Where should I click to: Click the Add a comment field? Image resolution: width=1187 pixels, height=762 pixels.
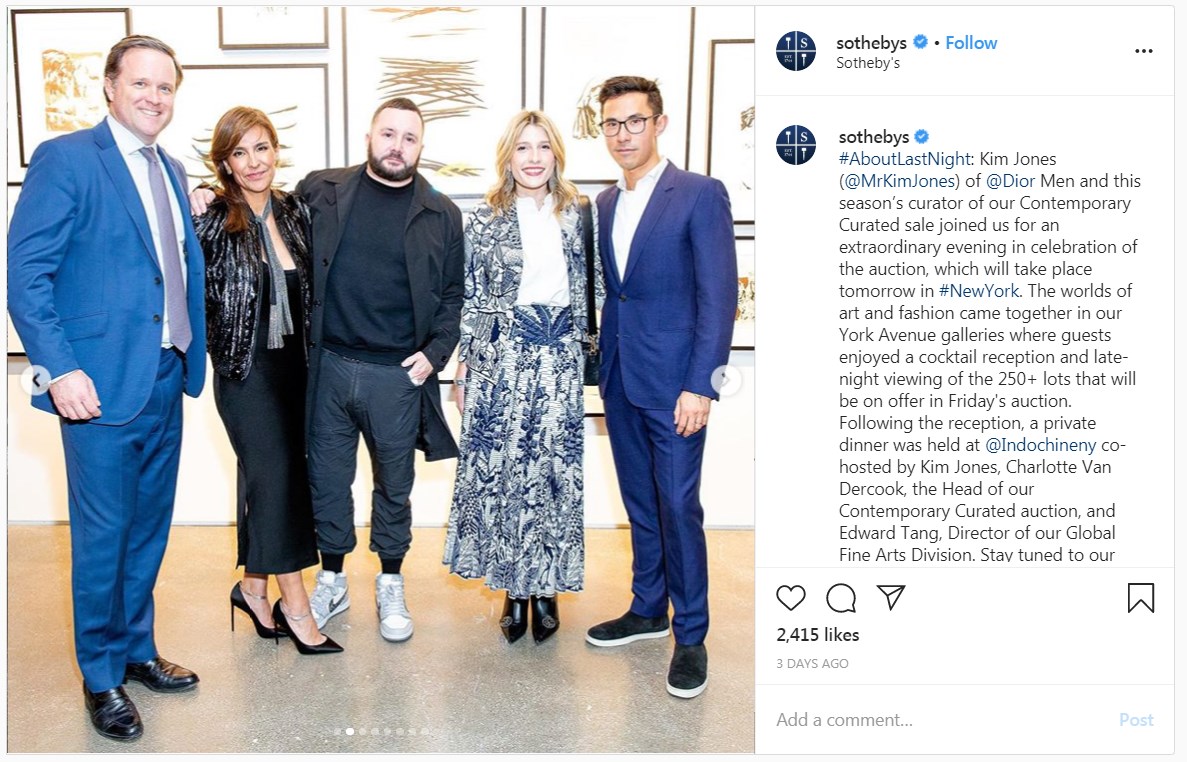(x=939, y=720)
